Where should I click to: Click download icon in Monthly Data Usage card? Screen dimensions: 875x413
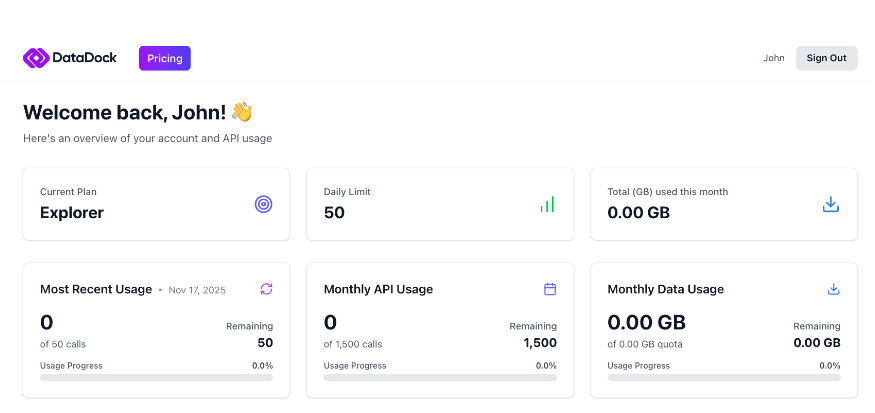click(x=833, y=289)
